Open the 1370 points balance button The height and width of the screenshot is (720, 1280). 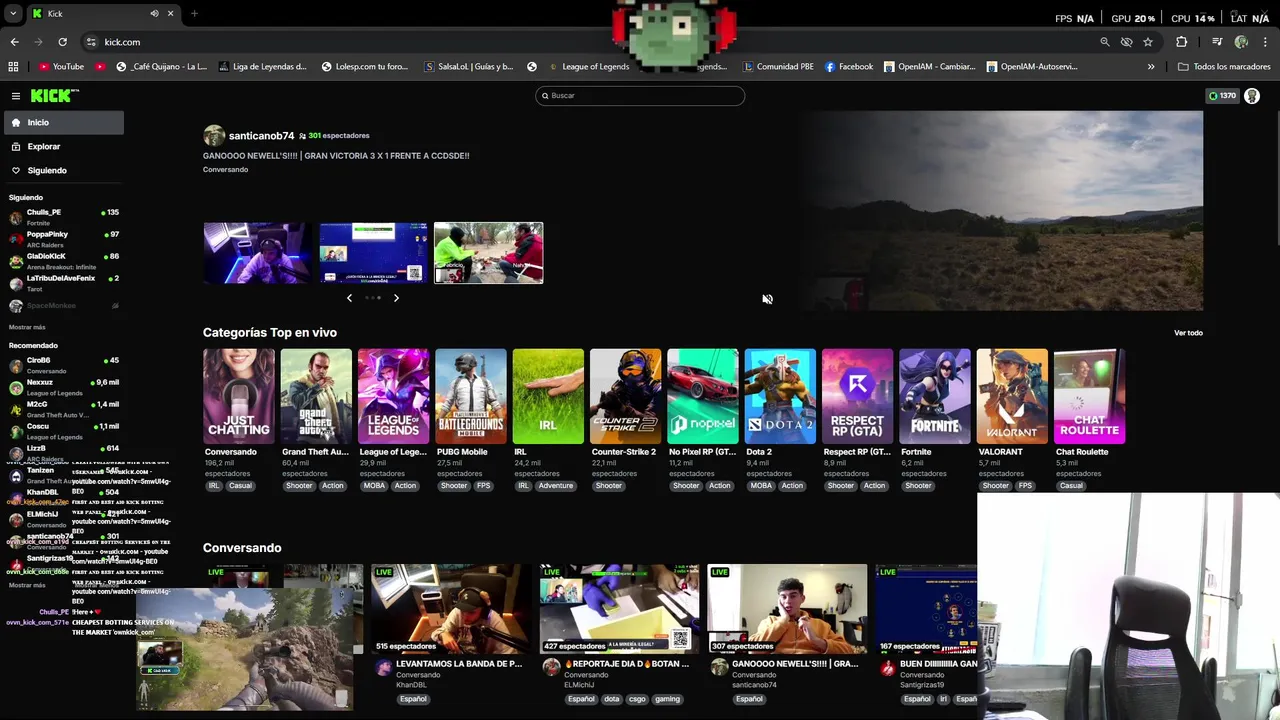[x=1222, y=96]
